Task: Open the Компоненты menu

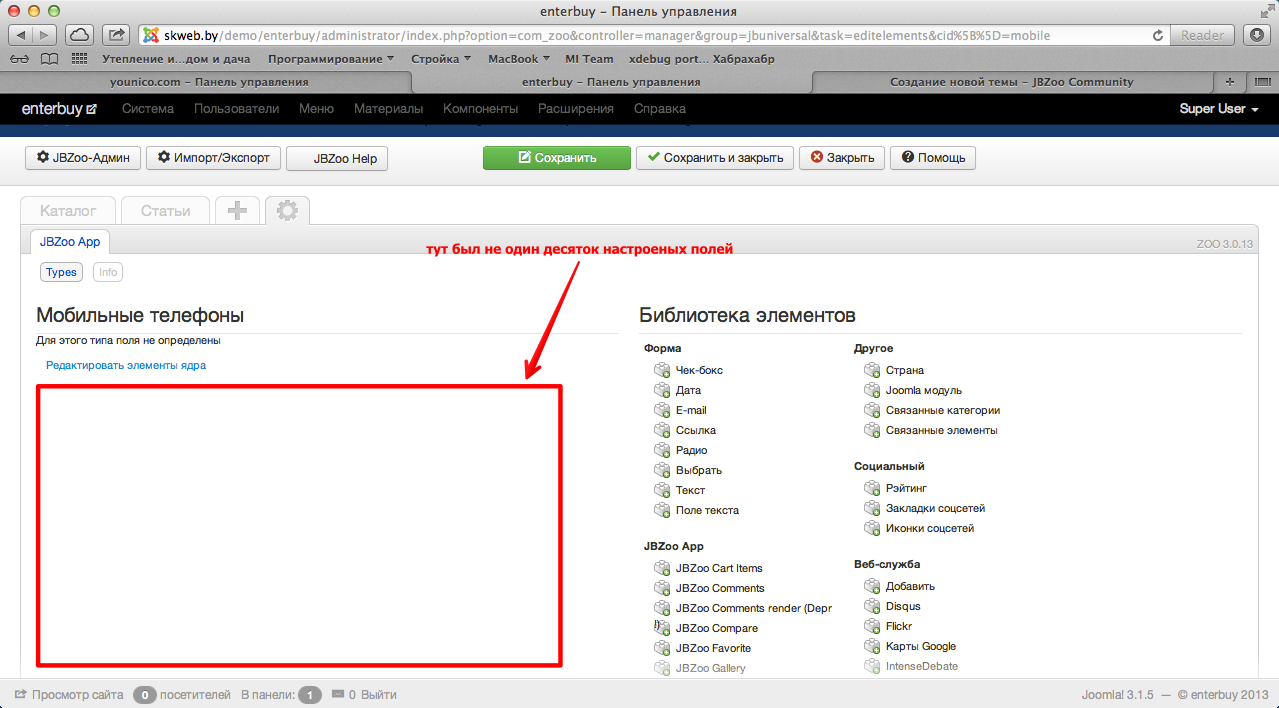Action: [x=480, y=109]
